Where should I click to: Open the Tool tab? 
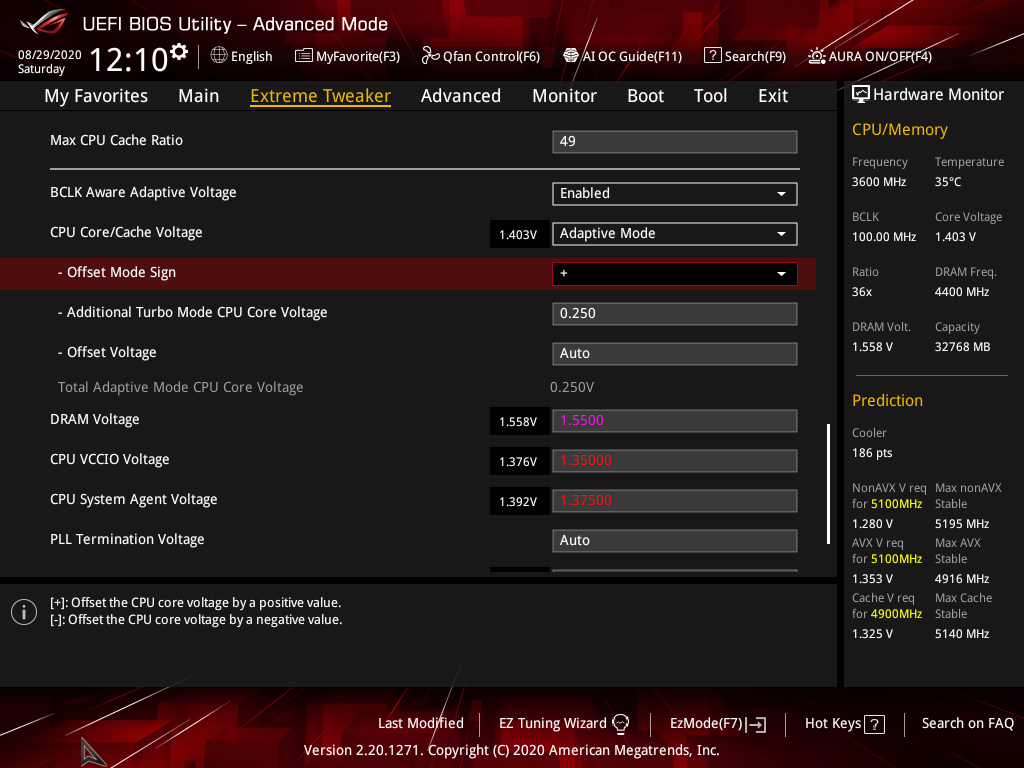click(710, 96)
